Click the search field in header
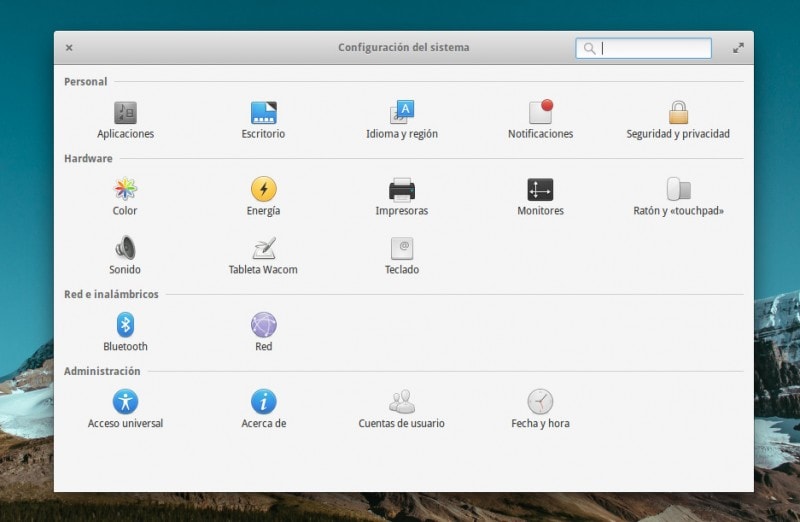This screenshot has height=522, width=800. (x=650, y=48)
